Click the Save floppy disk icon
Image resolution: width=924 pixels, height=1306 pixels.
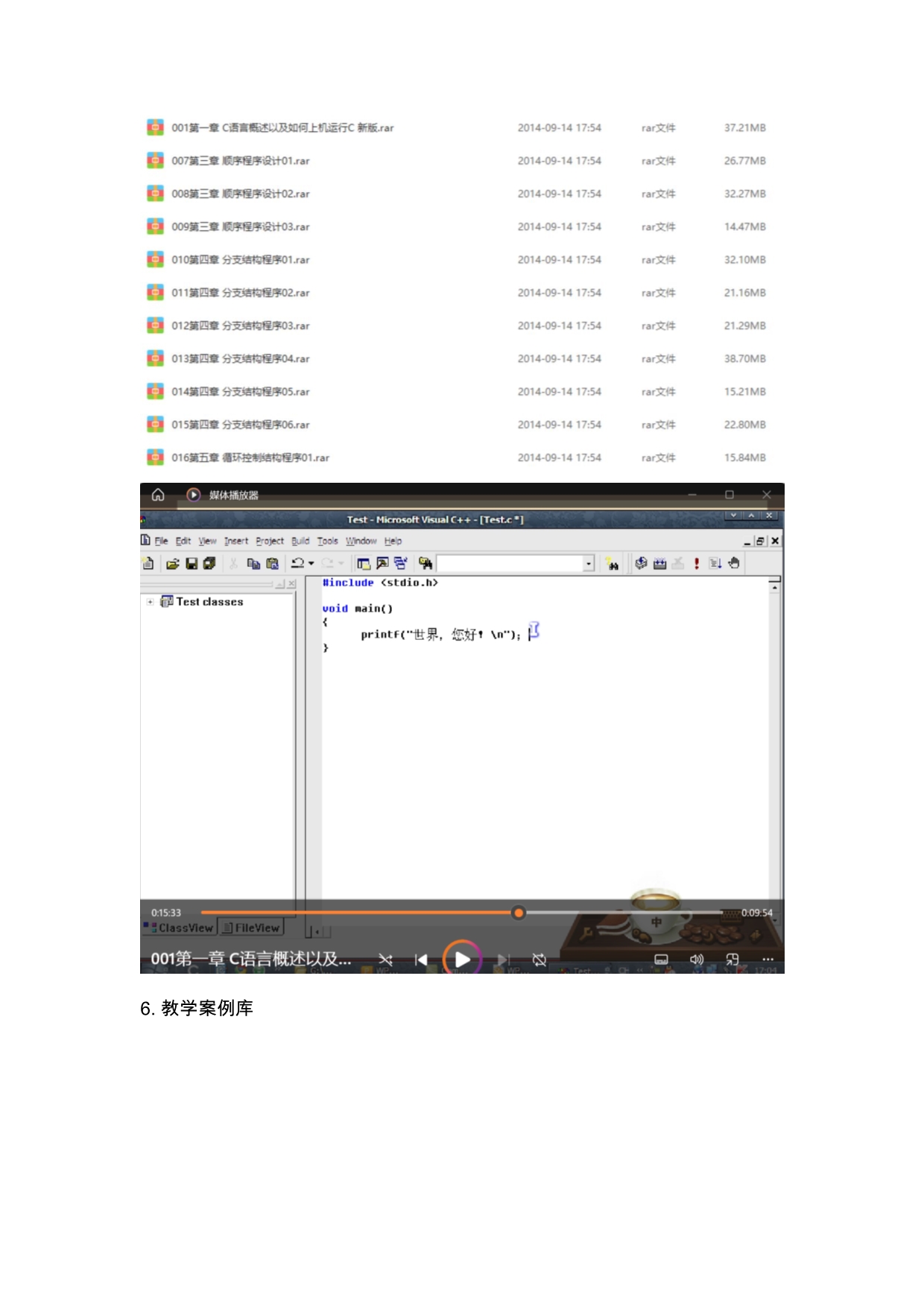coord(192,564)
